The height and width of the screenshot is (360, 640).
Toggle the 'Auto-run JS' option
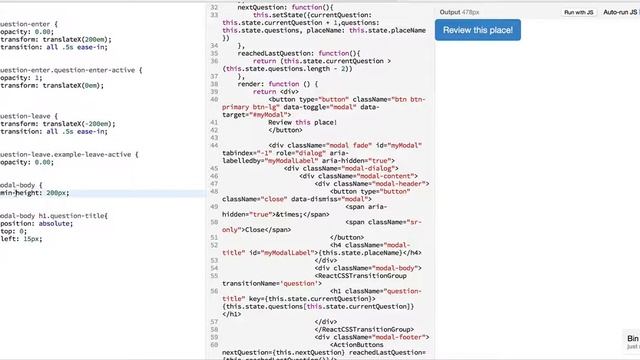621,12
